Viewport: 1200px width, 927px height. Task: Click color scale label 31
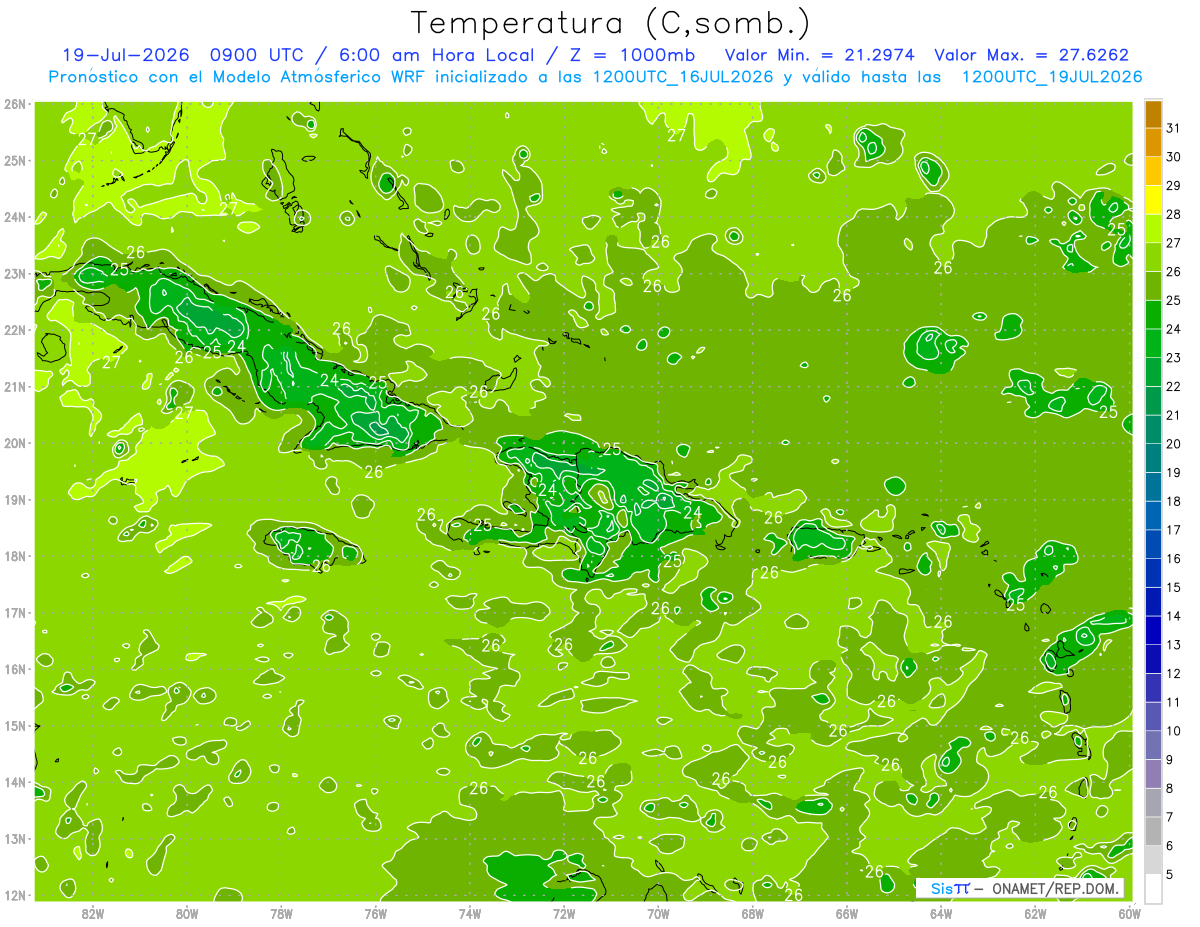pos(1174,128)
